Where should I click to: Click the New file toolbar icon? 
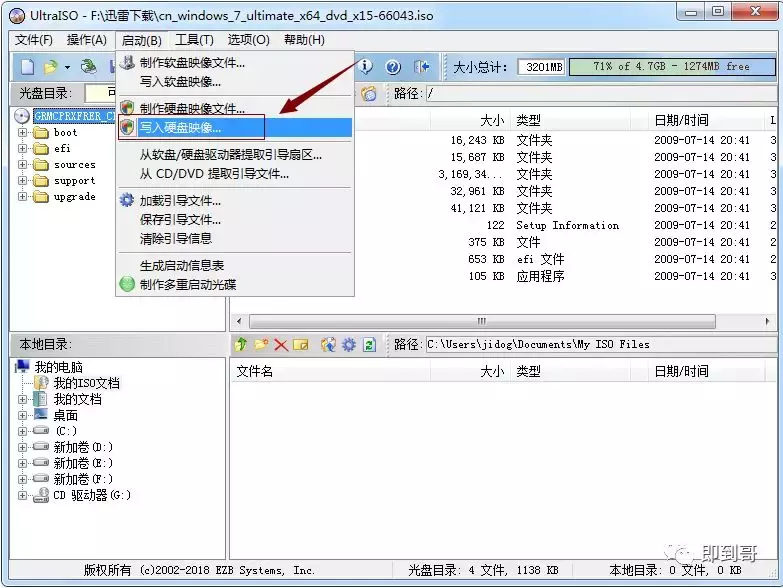click(x=28, y=67)
